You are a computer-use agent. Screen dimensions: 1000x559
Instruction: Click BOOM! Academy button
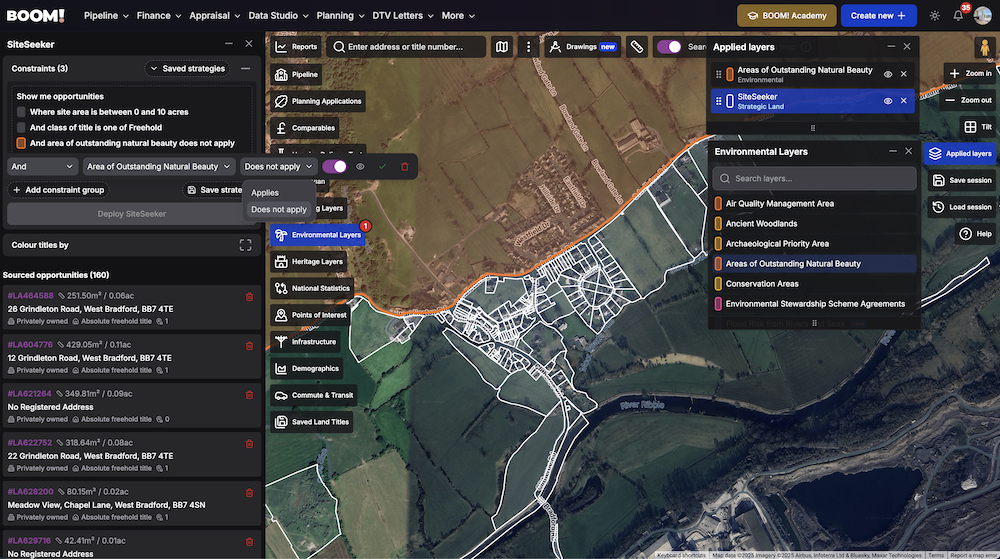(x=786, y=15)
